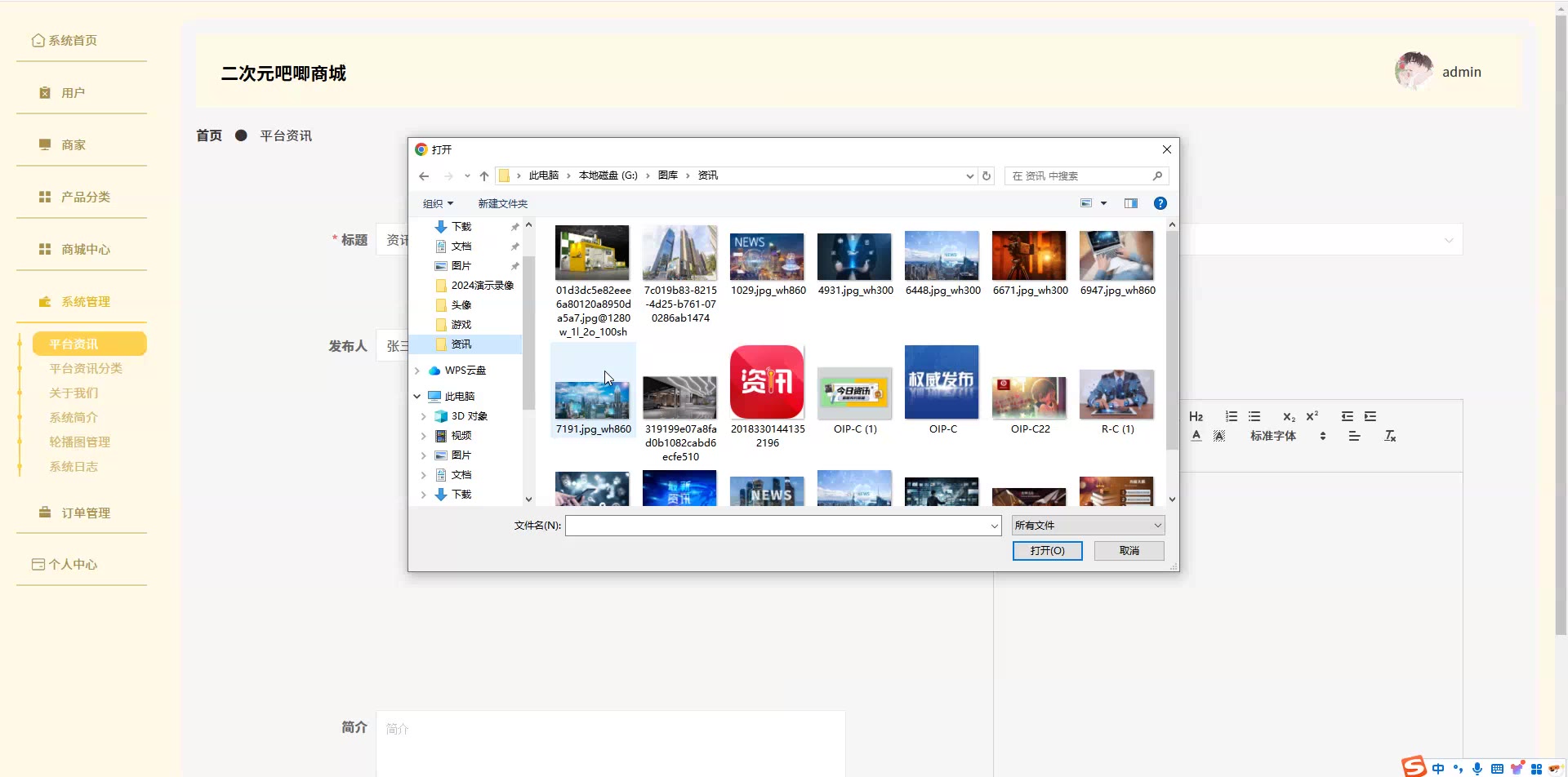Click the 打开(O) button

[1047, 551]
